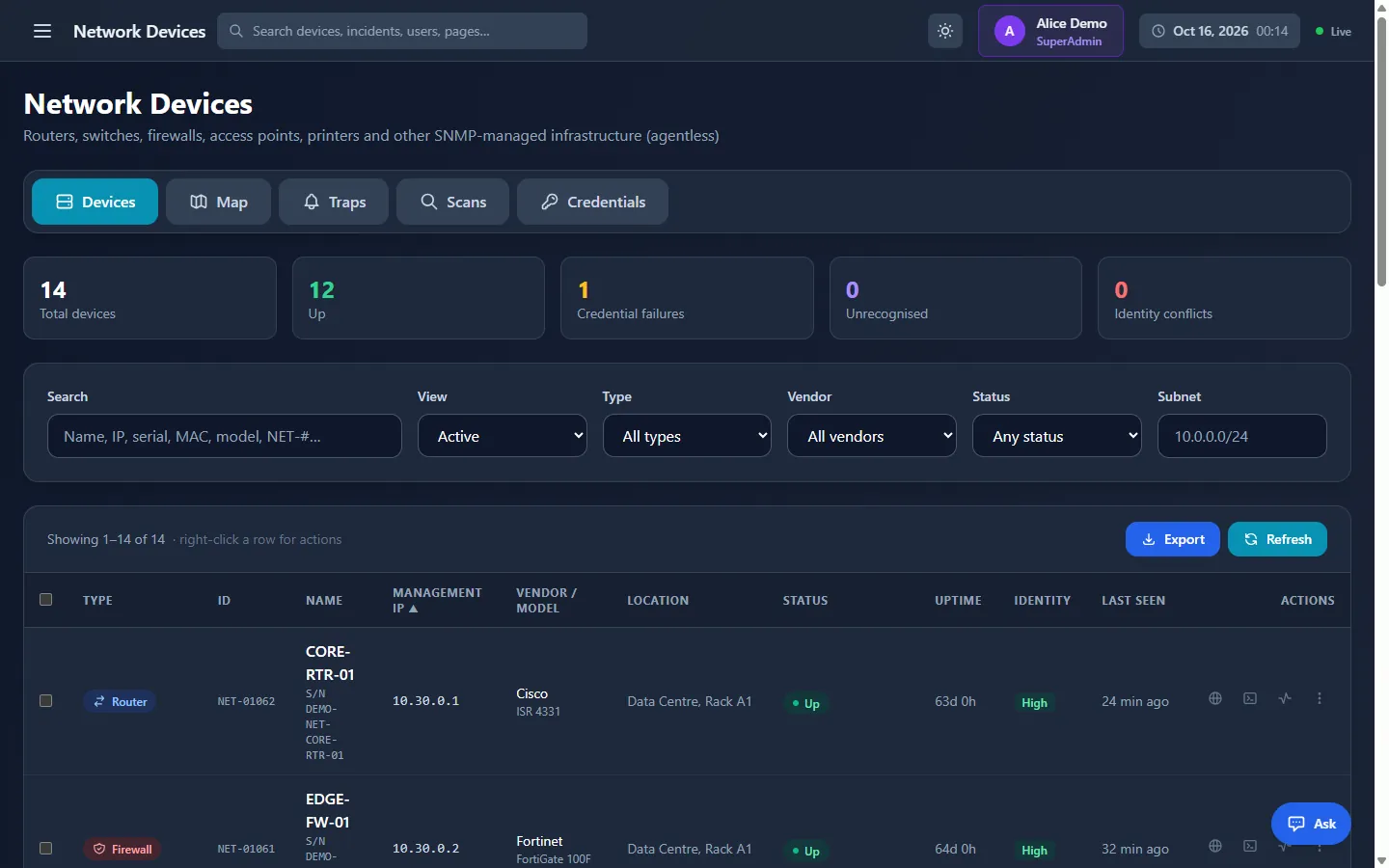Click the CORE-RTR-01 device name
Screen dimensions: 1389x868
(x=330, y=664)
